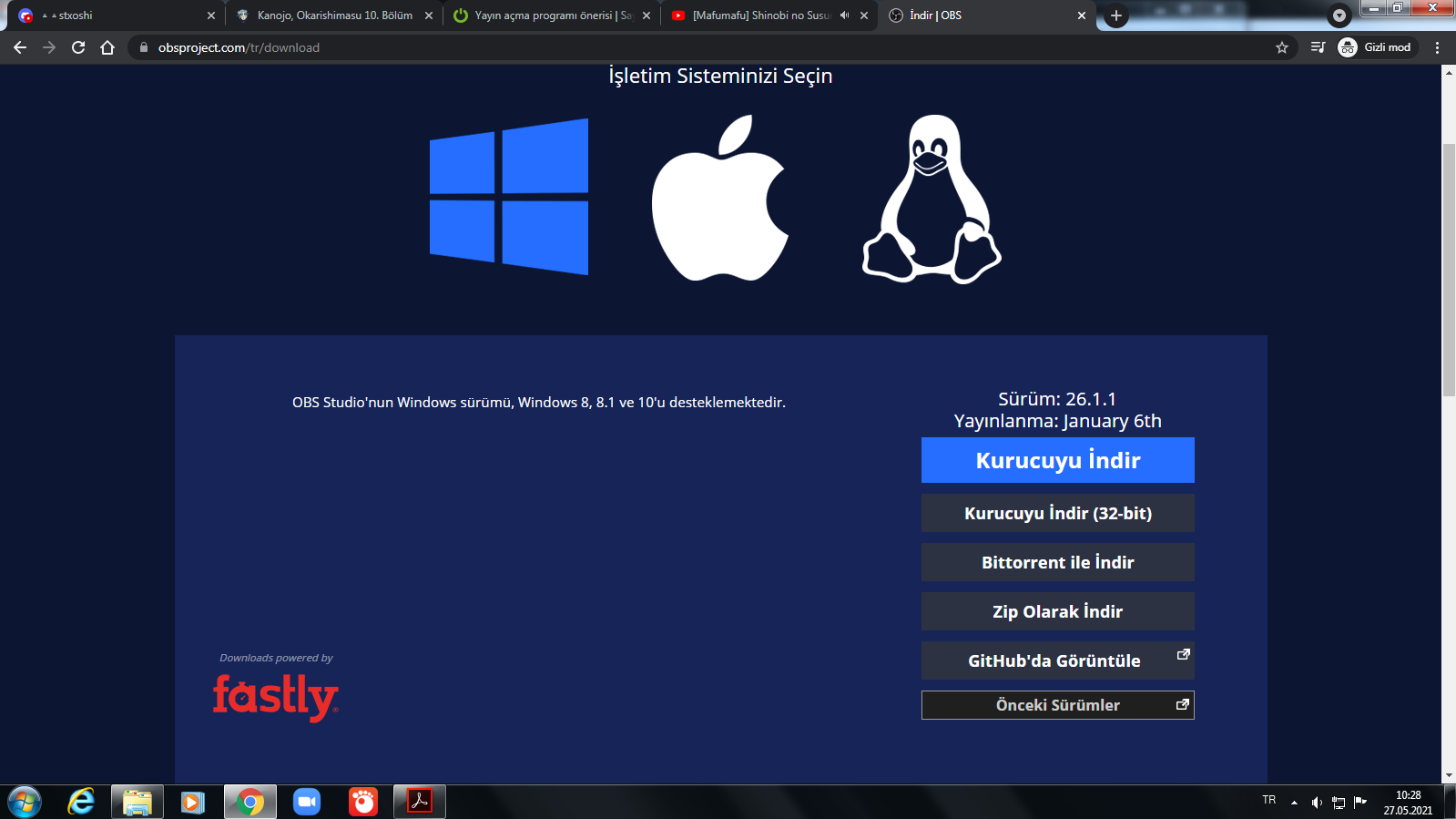The width and height of the screenshot is (1456, 819).
Task: Click the page vertical scrollbar thumb
Action: [1449, 270]
